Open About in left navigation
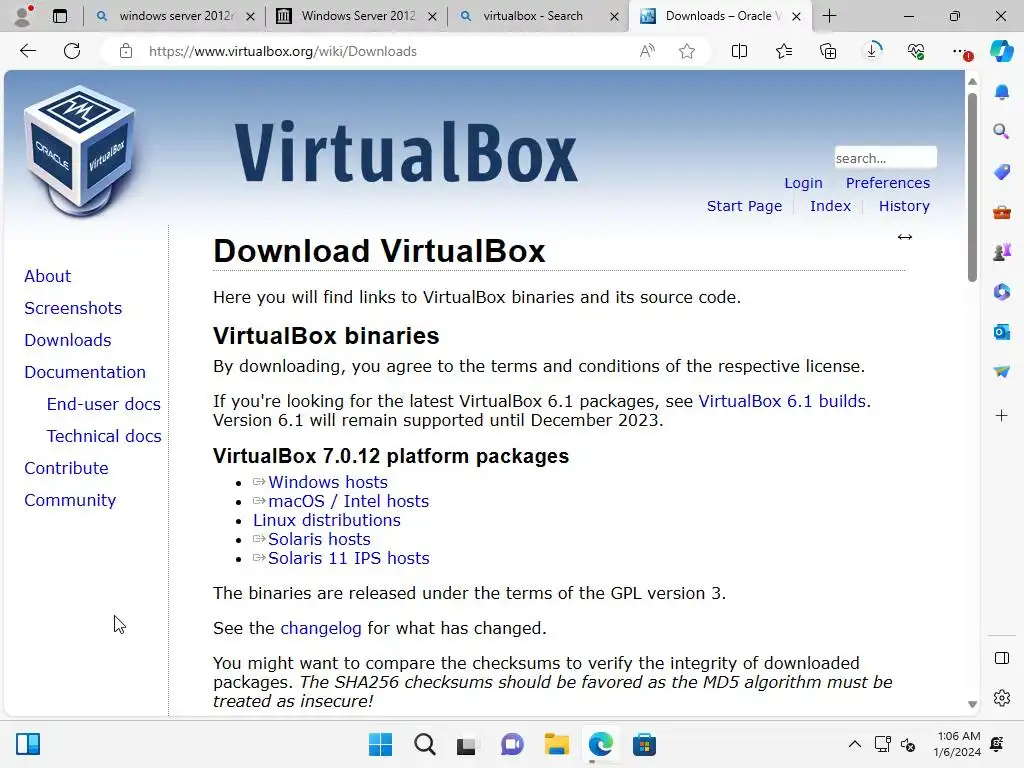The height and width of the screenshot is (768, 1024). (47, 276)
